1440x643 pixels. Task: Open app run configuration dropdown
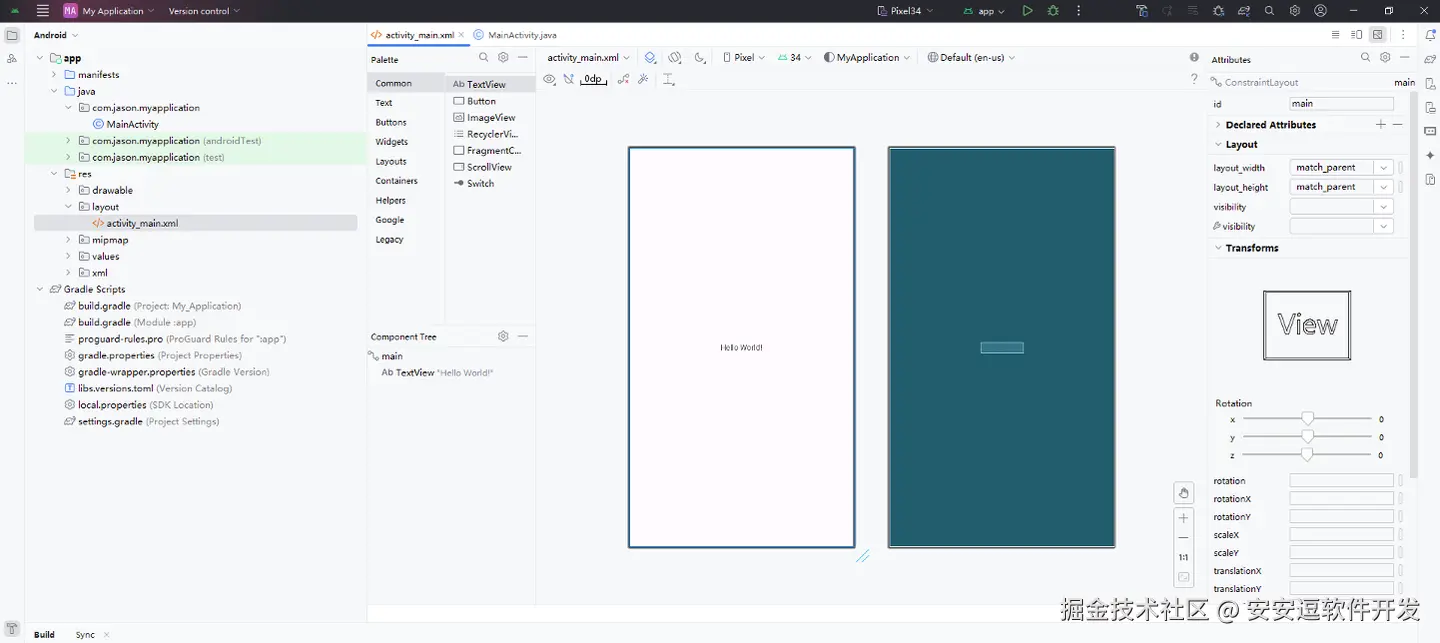pos(984,11)
